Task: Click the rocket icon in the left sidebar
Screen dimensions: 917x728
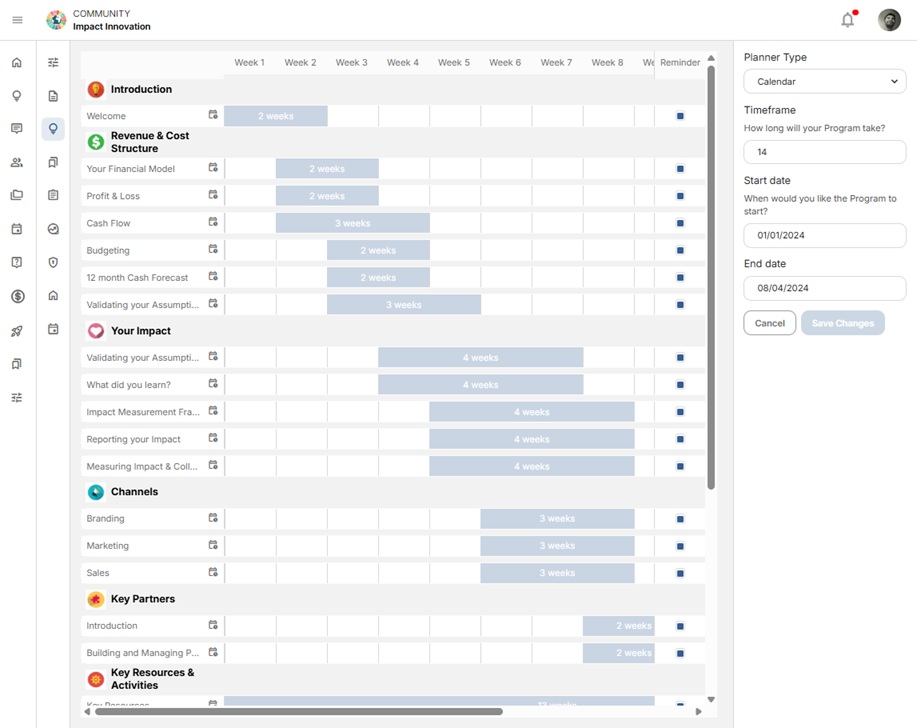Action: [17, 330]
